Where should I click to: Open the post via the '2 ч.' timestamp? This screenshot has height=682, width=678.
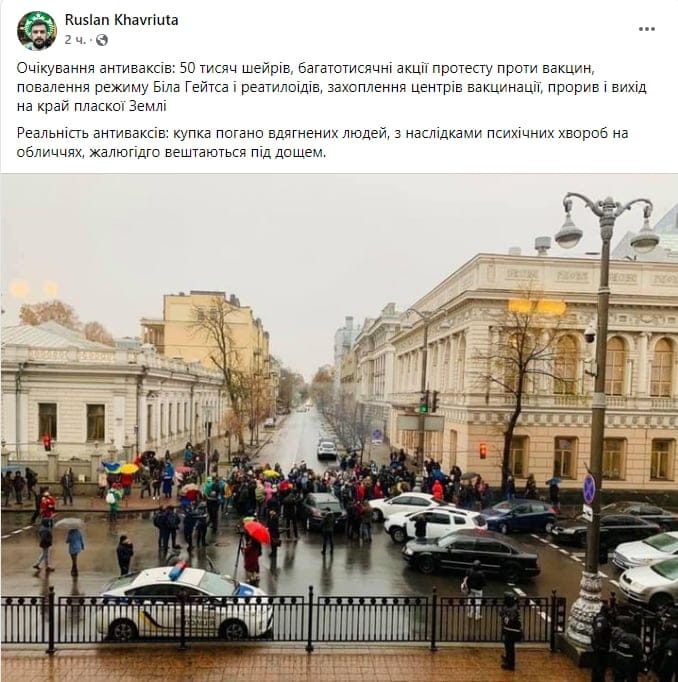click(75, 40)
